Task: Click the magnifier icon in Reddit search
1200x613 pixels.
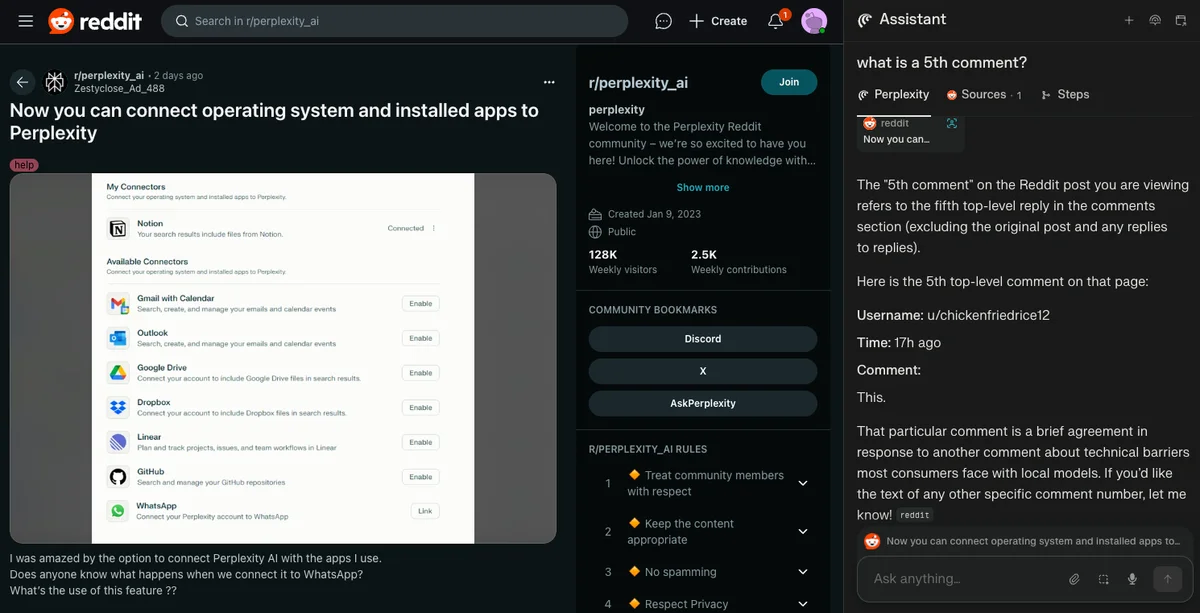Action: tap(181, 21)
